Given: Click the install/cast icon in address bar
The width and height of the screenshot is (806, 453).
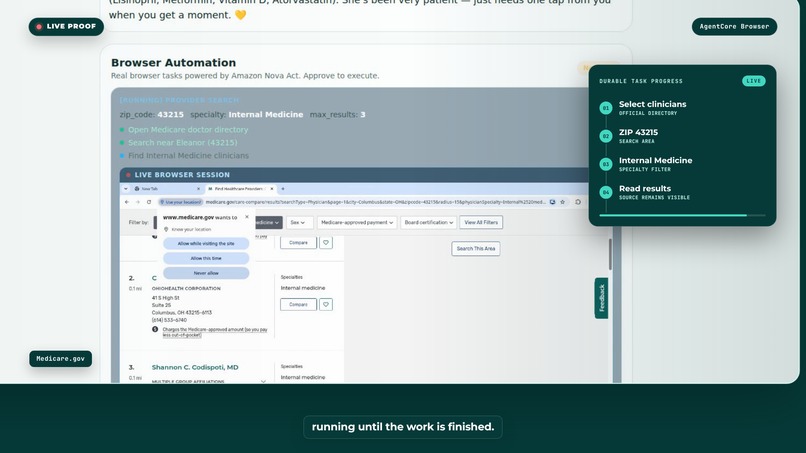Looking at the screenshot, I should tap(553, 202).
